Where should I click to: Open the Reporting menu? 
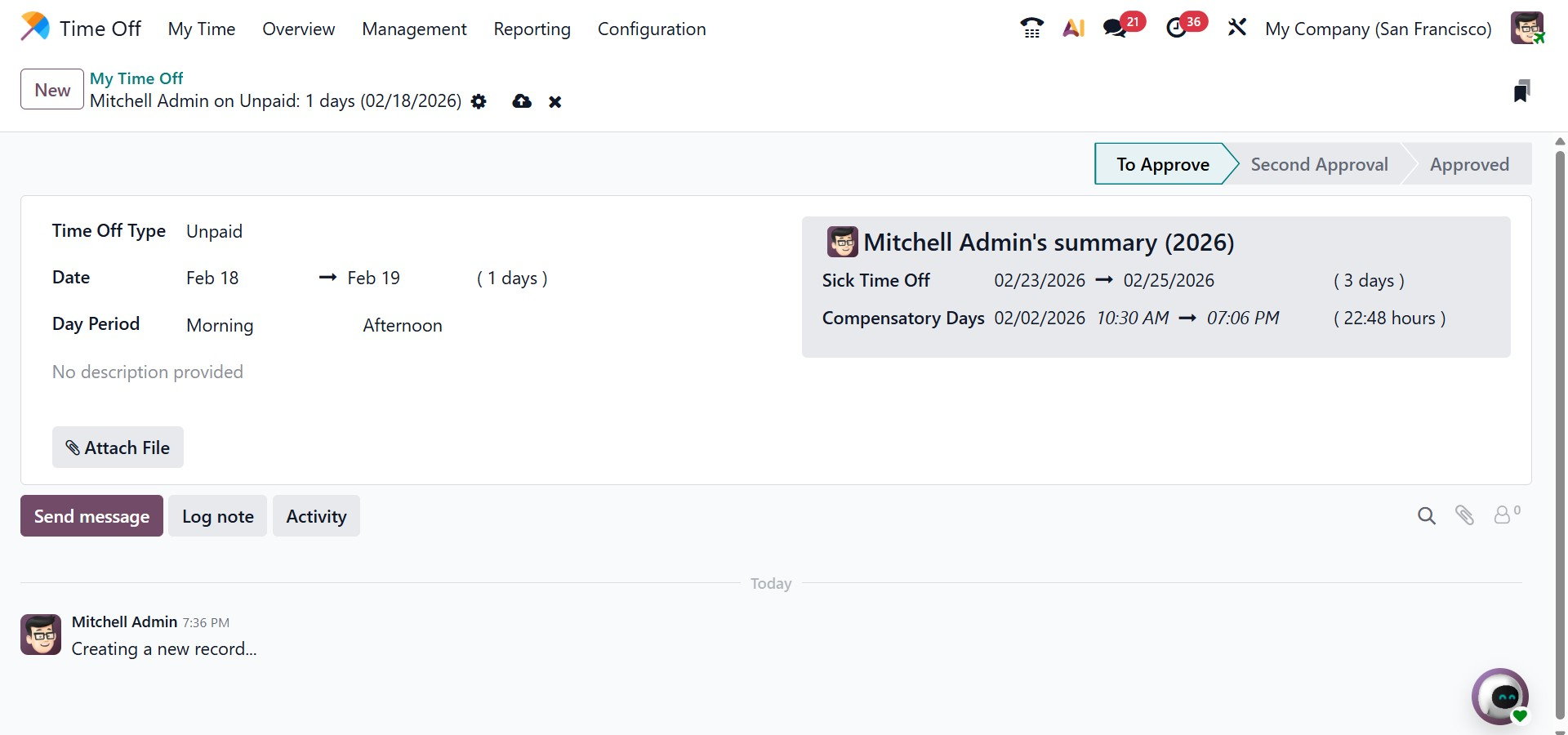coord(532,29)
